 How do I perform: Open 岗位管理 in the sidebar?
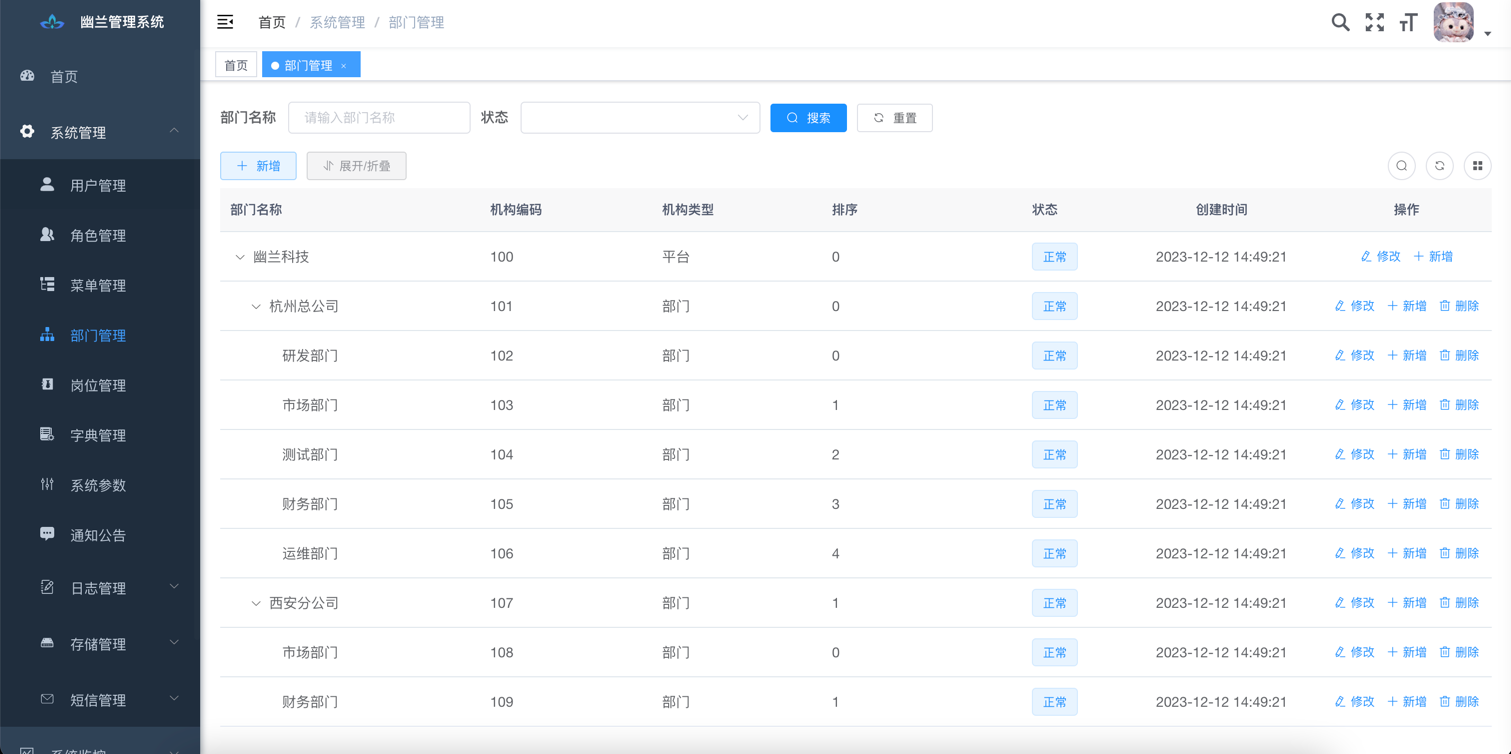(x=100, y=385)
